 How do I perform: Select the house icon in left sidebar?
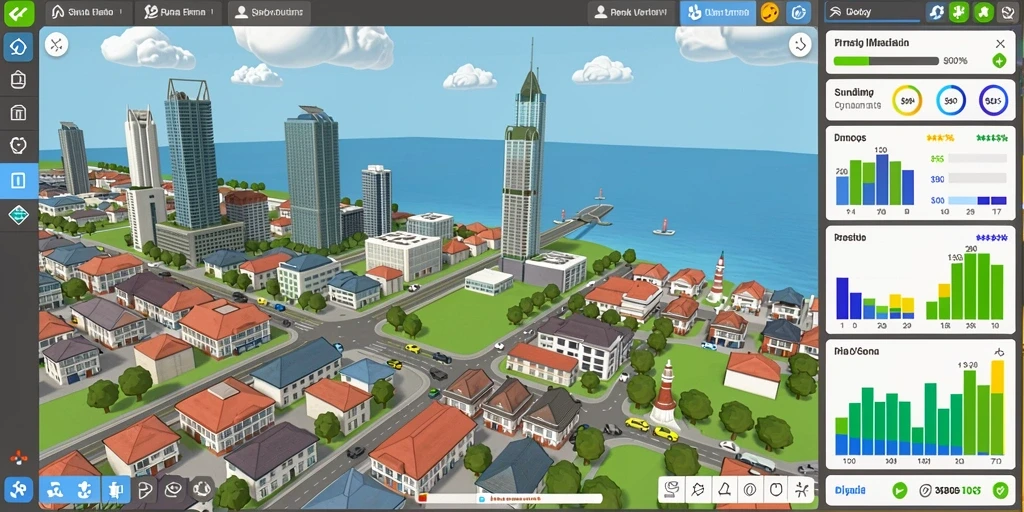pyautogui.click(x=18, y=46)
